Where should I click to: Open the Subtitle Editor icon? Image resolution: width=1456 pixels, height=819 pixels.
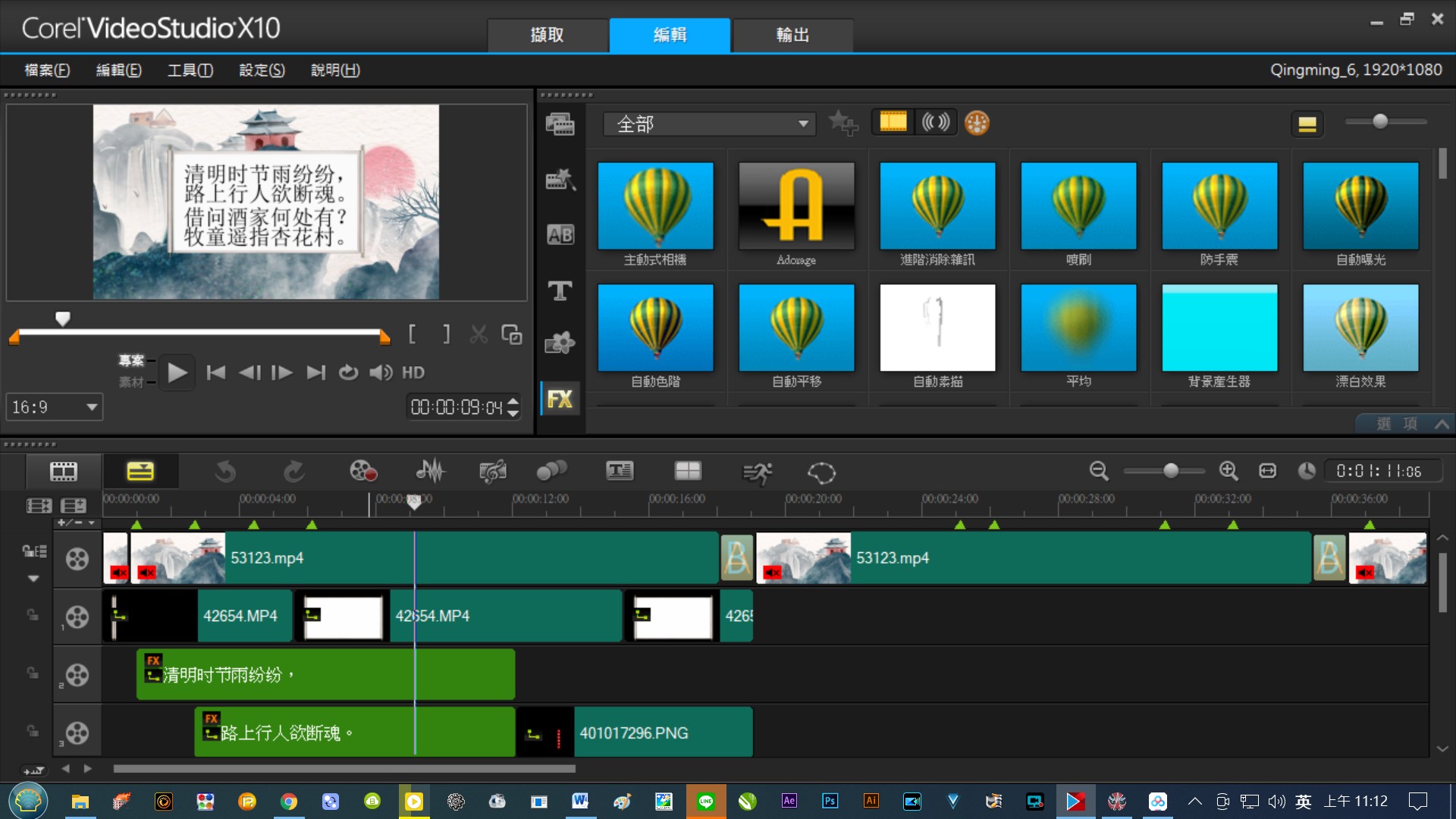tap(620, 472)
